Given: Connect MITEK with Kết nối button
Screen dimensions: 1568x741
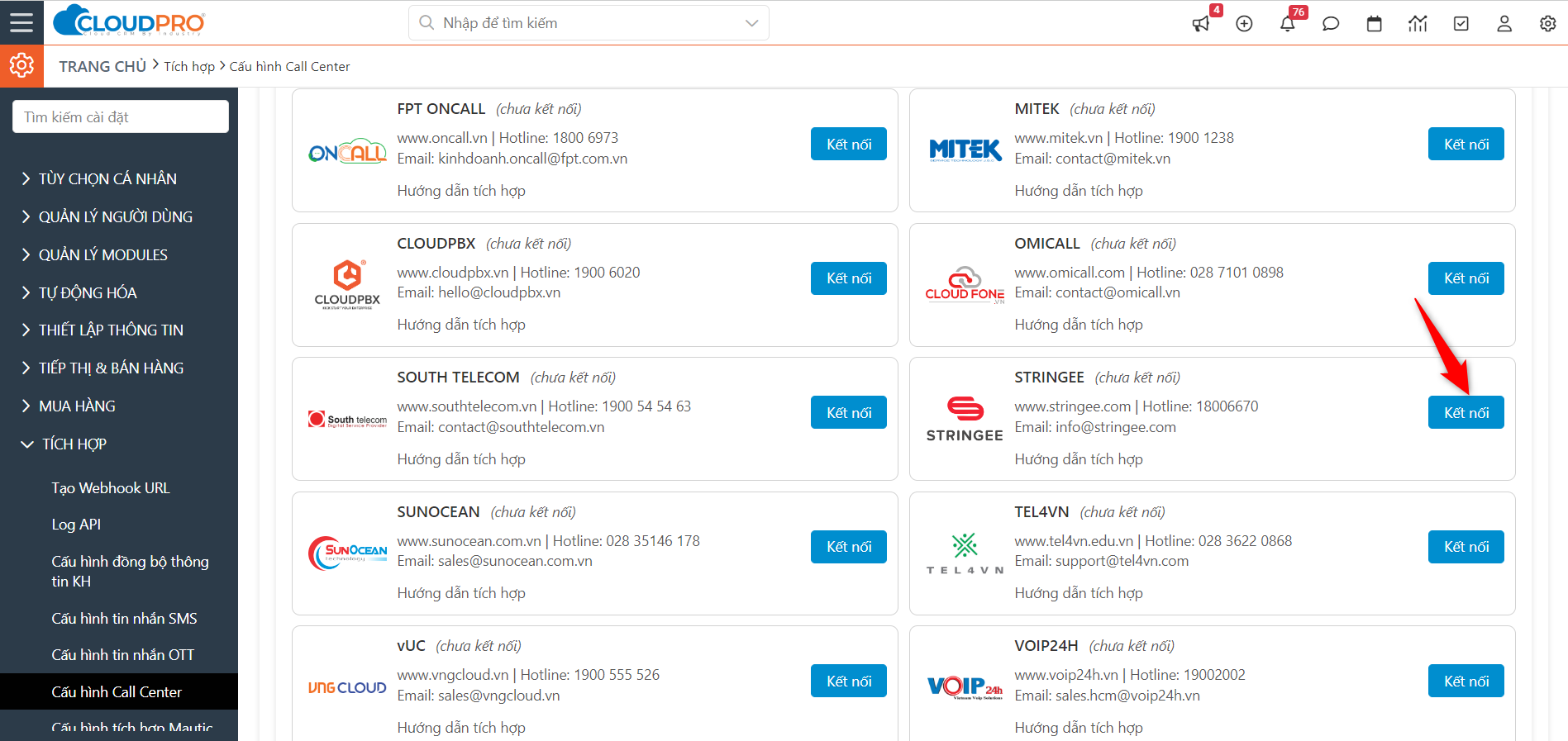Looking at the screenshot, I should point(1466,144).
